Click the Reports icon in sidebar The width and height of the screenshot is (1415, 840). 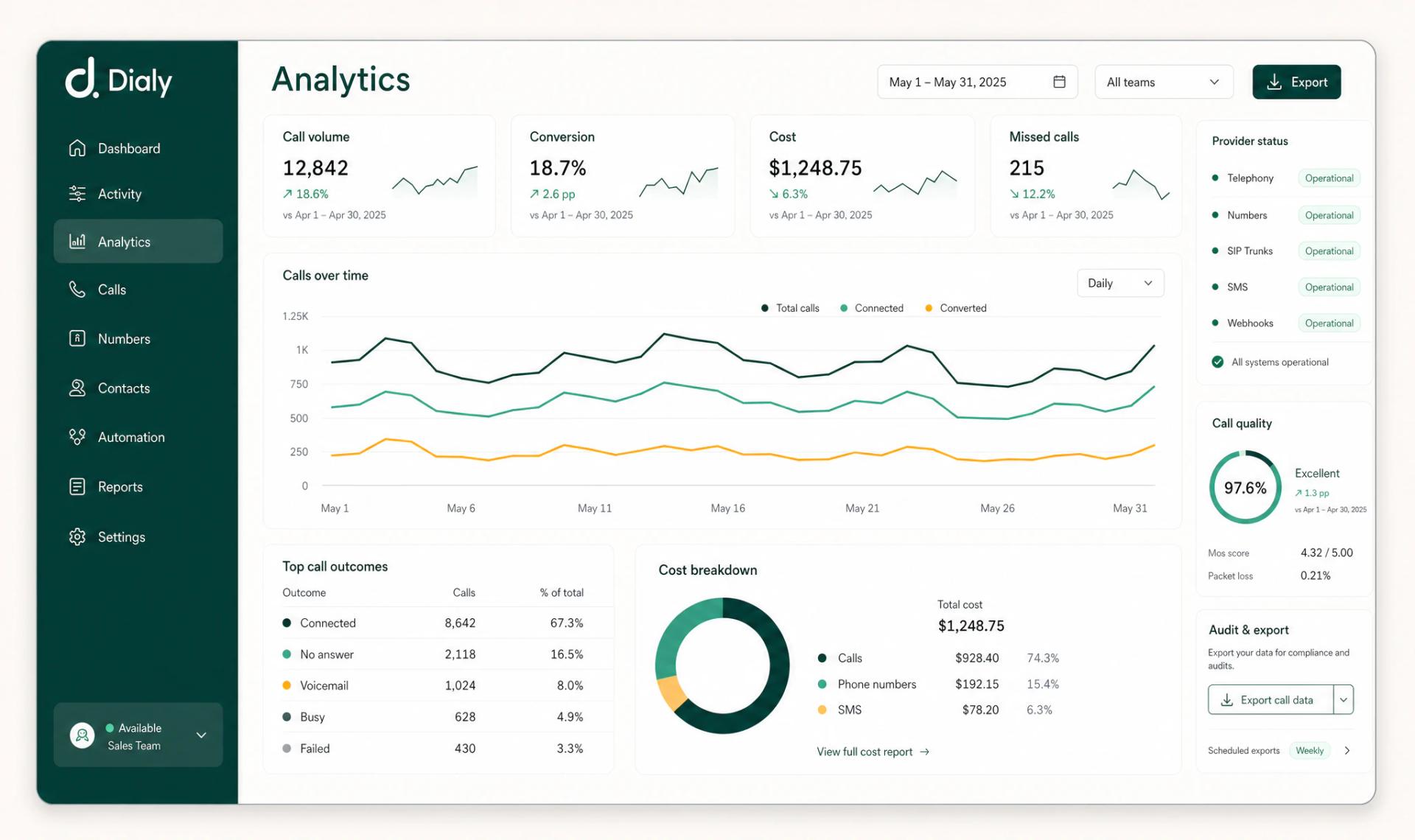point(78,486)
